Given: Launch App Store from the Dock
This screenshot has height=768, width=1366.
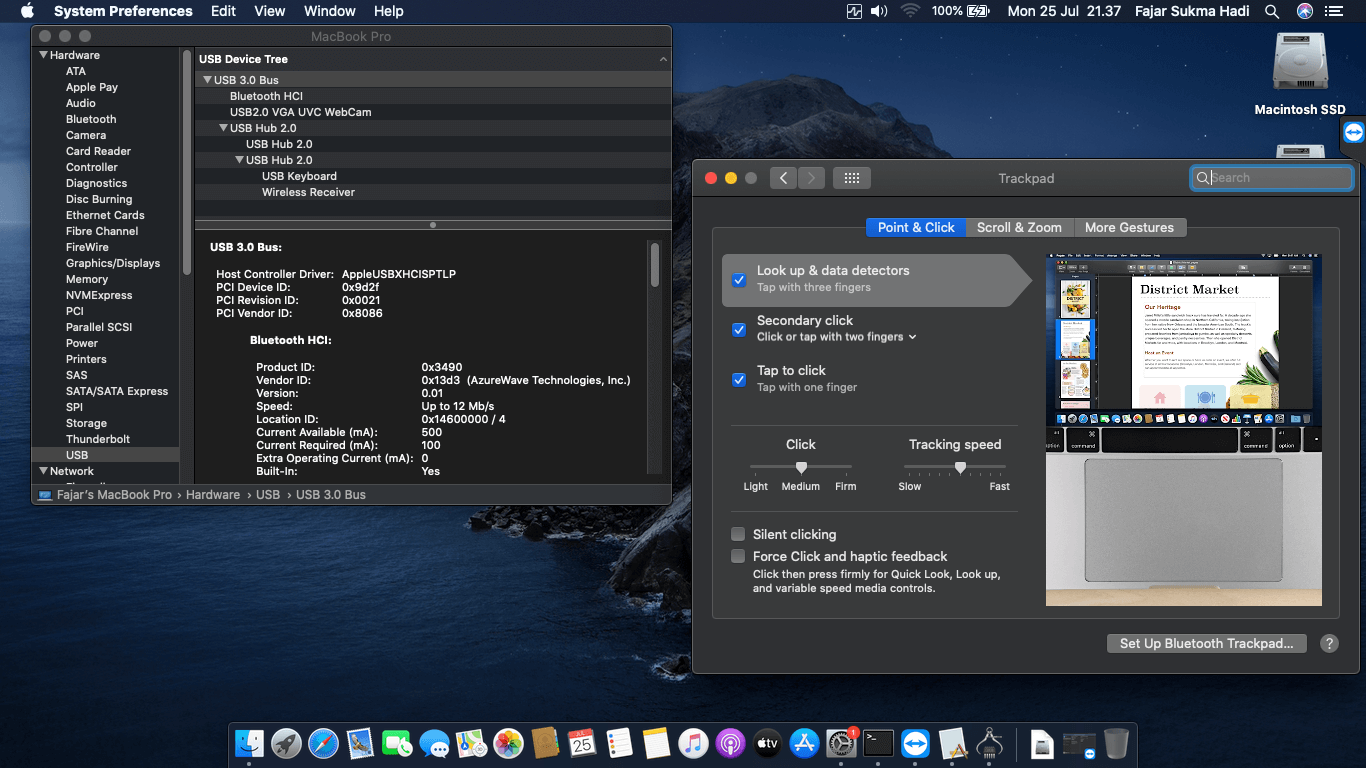Looking at the screenshot, I should click(804, 743).
